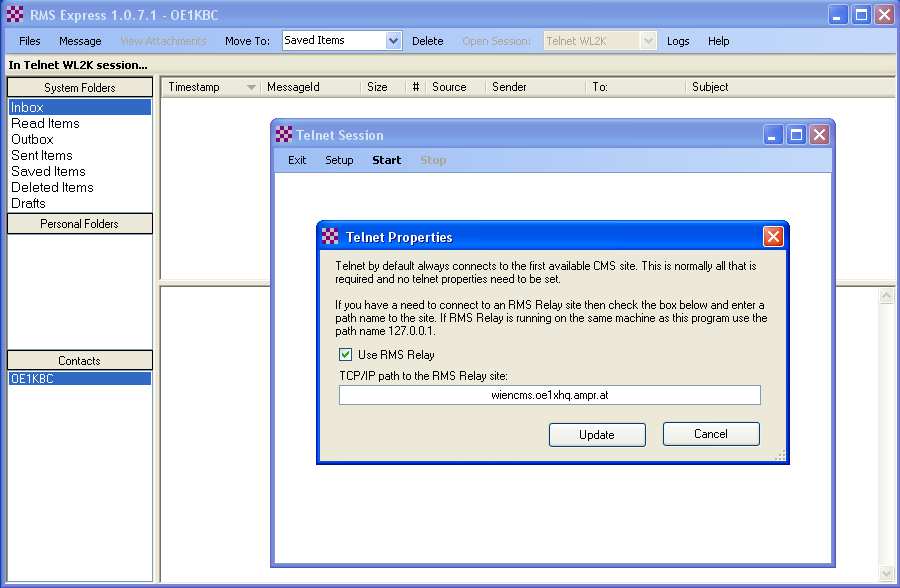Click the preview pane scrollbar down arrow
Viewport: 900px width, 588px height.
[887, 573]
